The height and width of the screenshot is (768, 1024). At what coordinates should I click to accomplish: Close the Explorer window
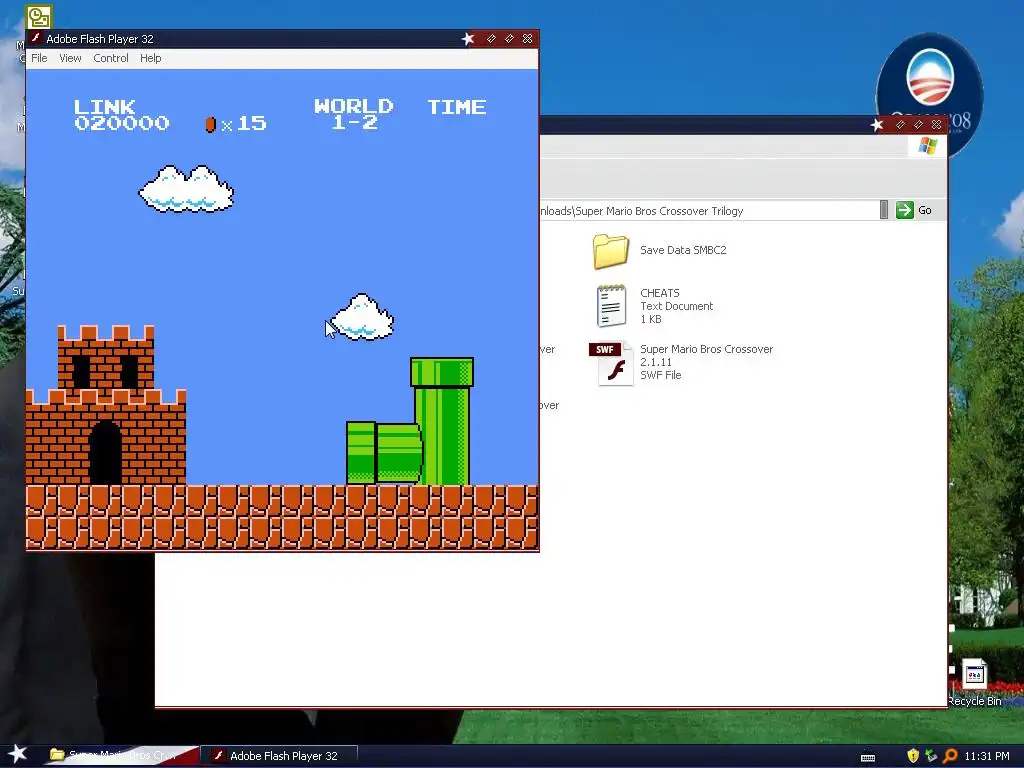click(x=936, y=125)
